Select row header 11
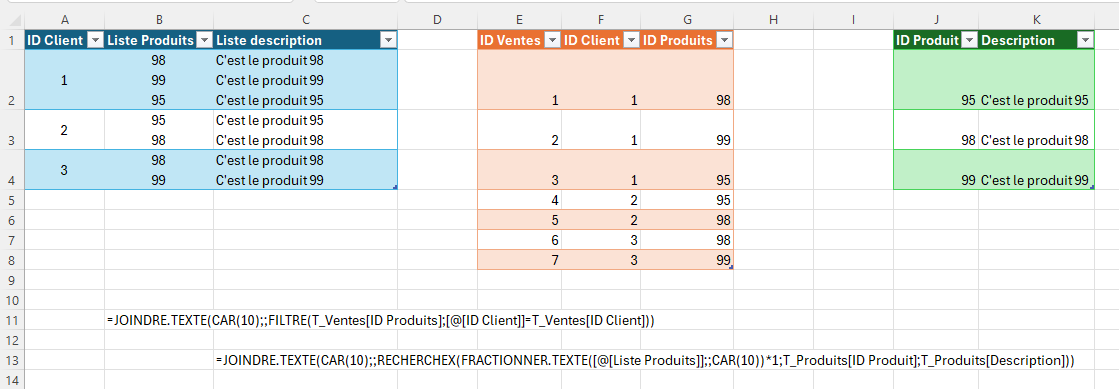This screenshot has height=389, width=1119. pos(12,320)
